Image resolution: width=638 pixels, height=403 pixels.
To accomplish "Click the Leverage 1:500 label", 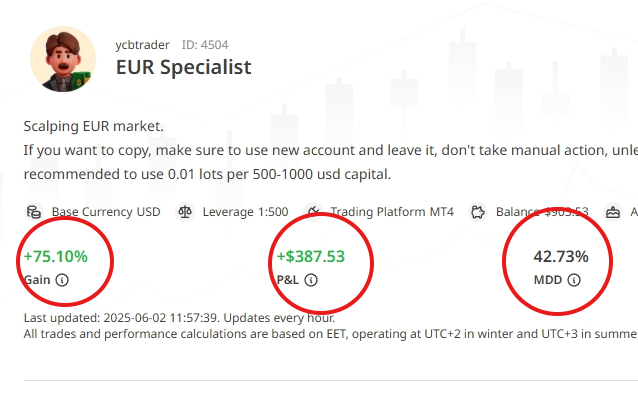I will click(x=245, y=212).
